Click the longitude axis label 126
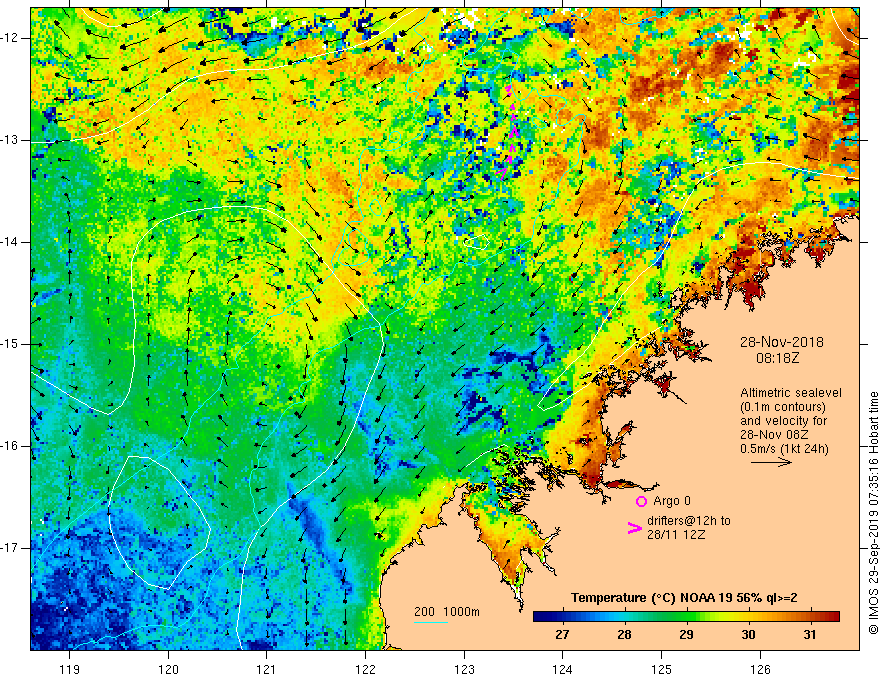This screenshot has width=880, height=680. pos(760,669)
